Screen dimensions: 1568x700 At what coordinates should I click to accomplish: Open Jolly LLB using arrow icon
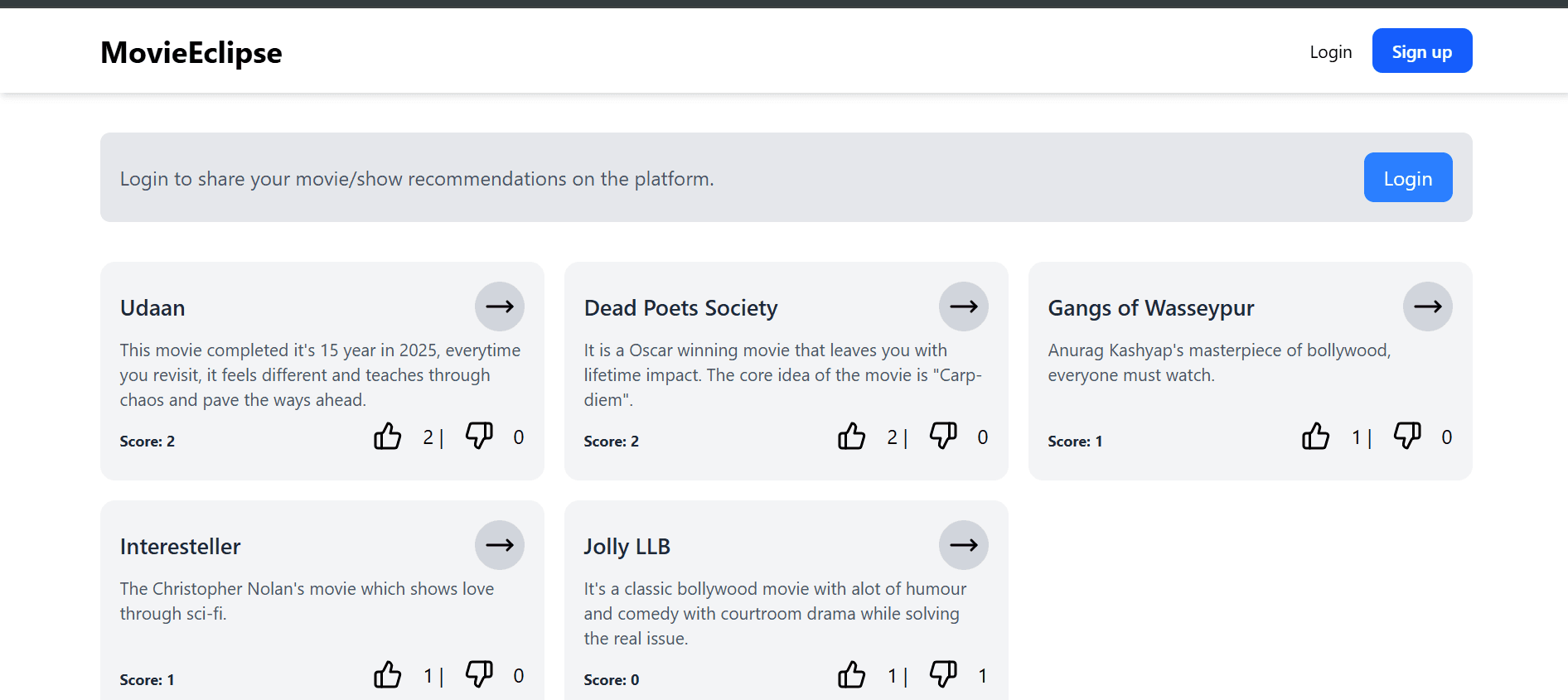click(x=963, y=545)
